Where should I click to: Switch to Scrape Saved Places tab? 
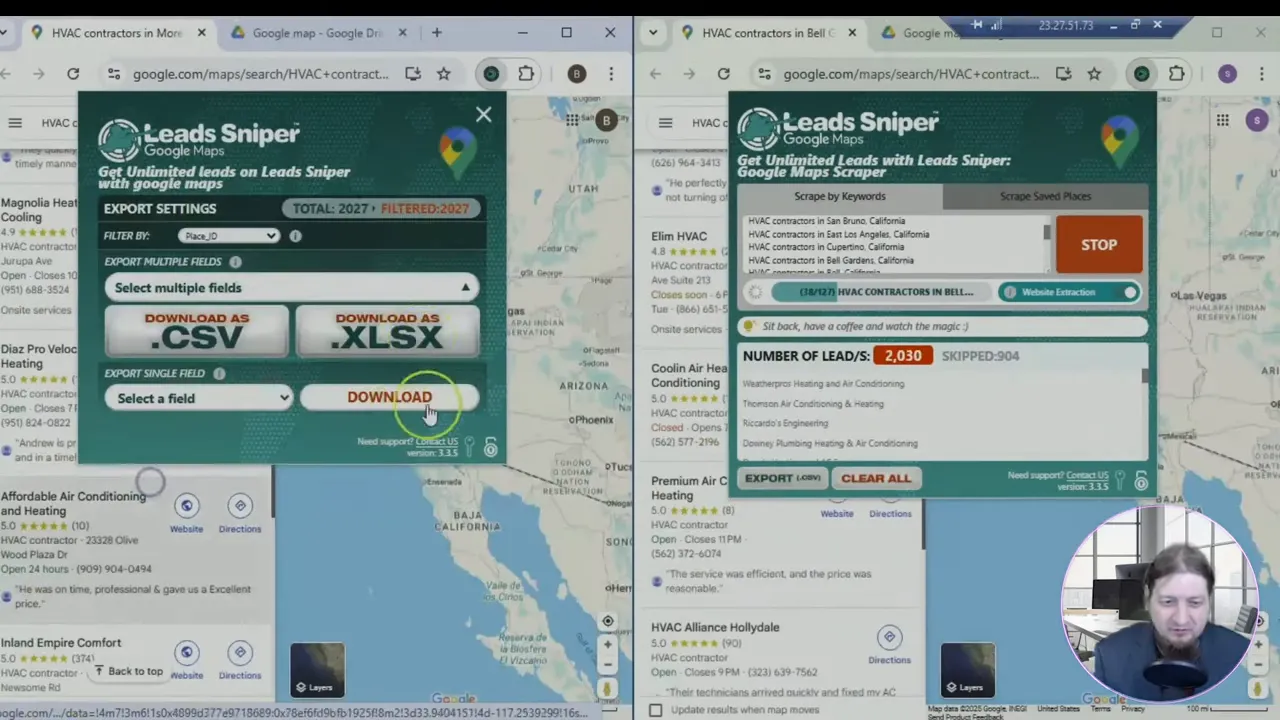point(1045,196)
